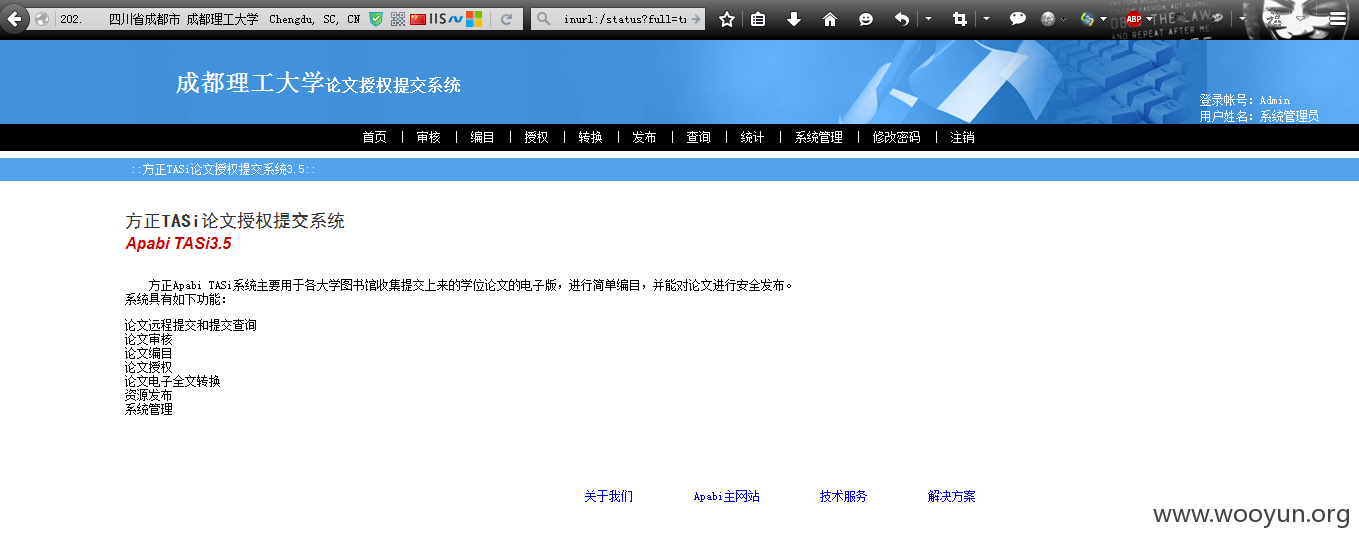Image resolution: width=1359 pixels, height=543 pixels.
Task: Follow the 技术服务 footer link
Action: pos(844,496)
